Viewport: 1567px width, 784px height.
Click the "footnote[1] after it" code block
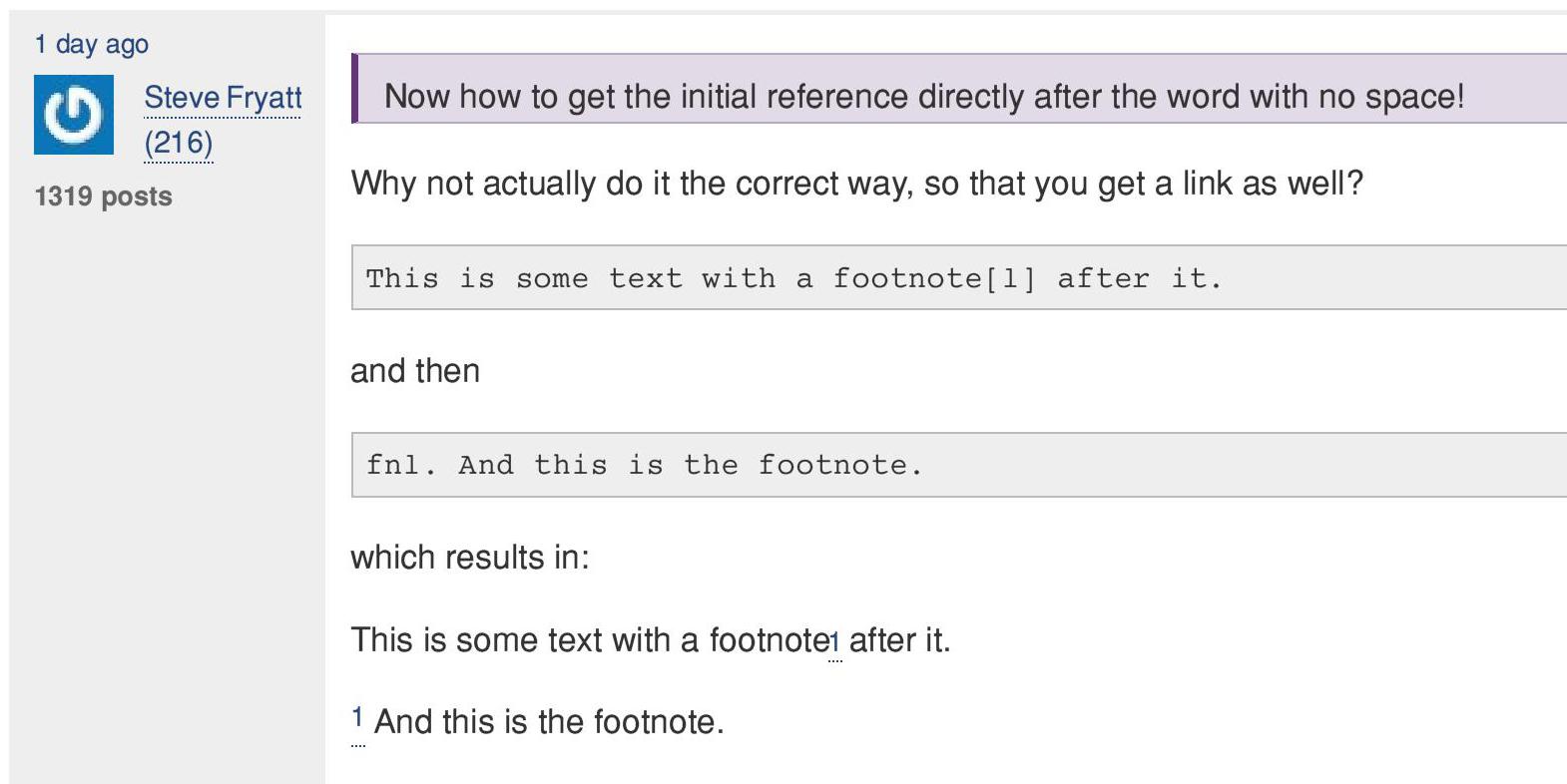(x=958, y=277)
